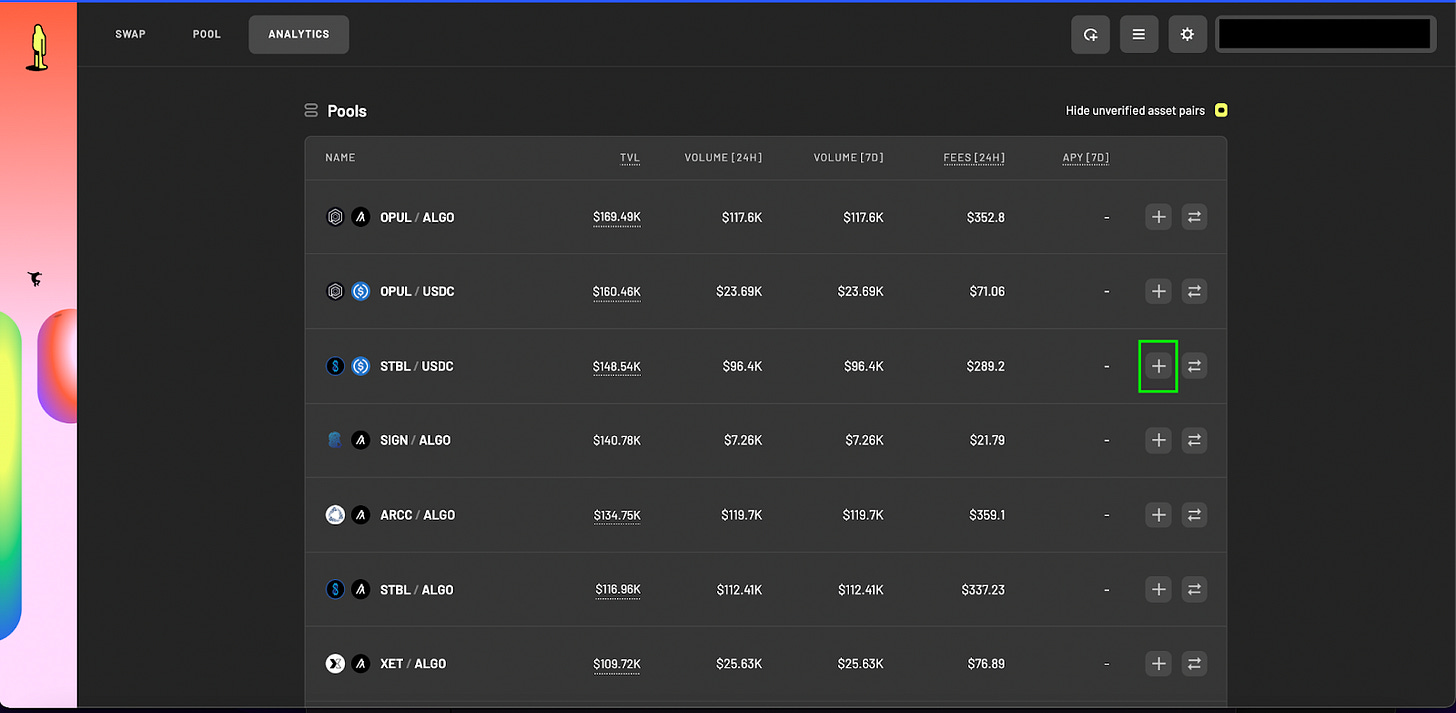The width and height of the screenshot is (1456, 713).
Task: Add liquidity to STBL / ALGO pool
Action: (1158, 589)
